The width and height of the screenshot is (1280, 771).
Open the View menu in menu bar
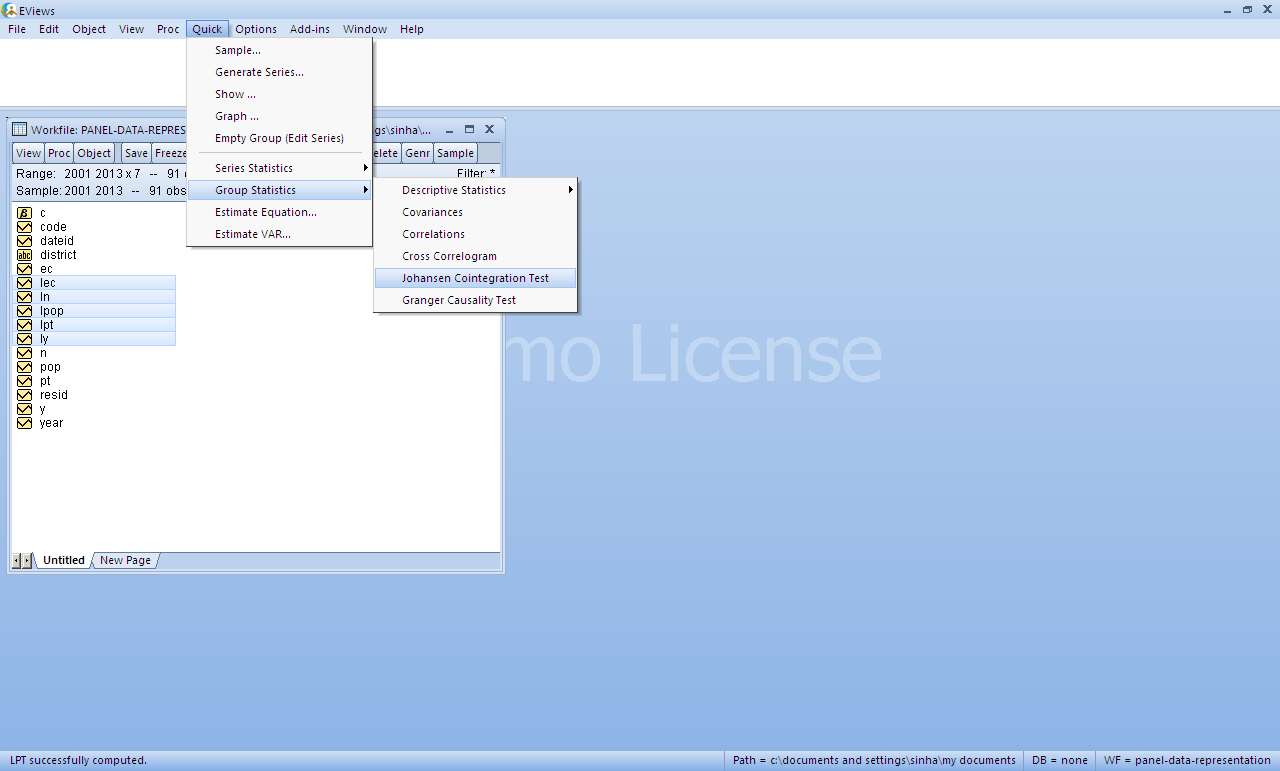[132, 29]
